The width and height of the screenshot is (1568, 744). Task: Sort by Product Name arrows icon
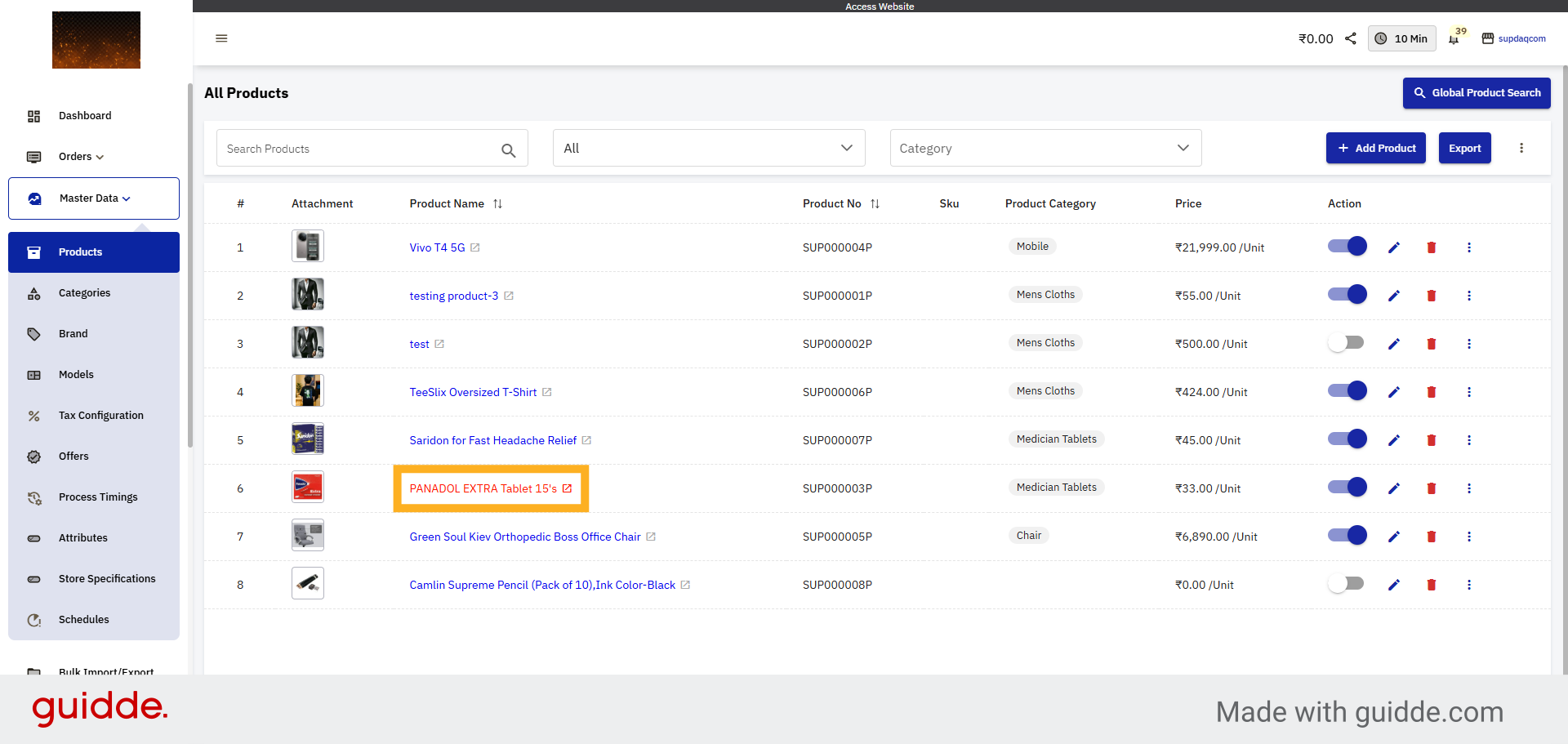(x=497, y=204)
